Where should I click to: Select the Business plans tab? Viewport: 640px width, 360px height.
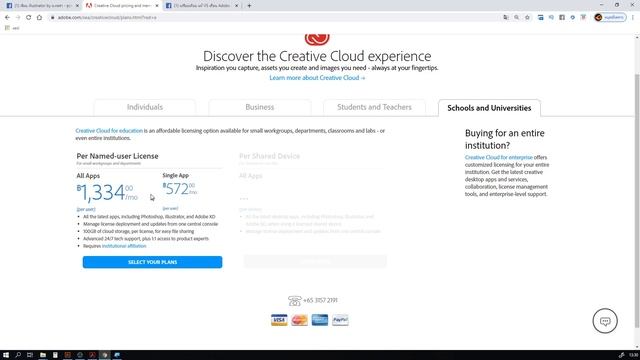260,107
